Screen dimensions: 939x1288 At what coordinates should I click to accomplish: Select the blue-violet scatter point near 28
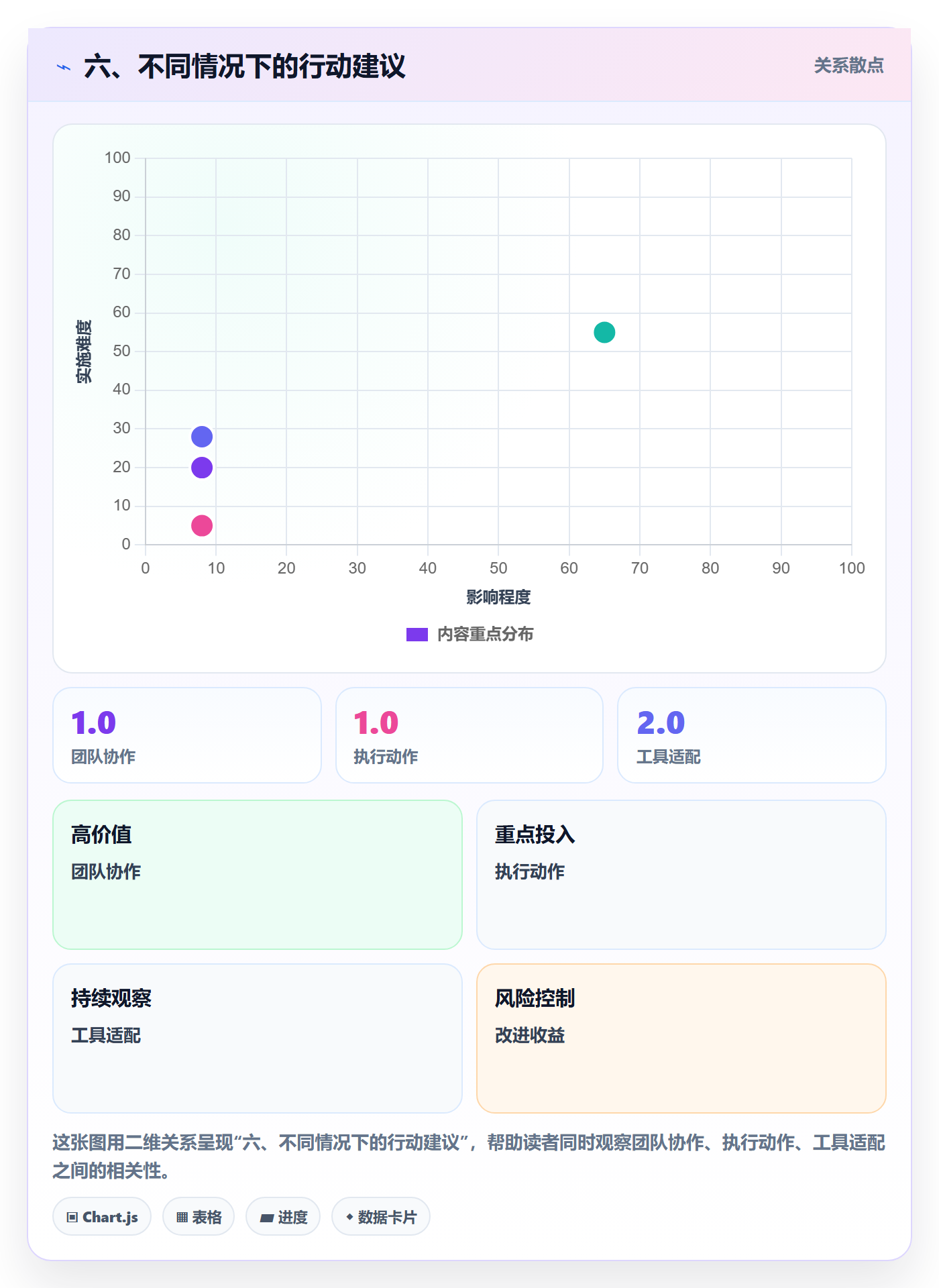[x=202, y=437]
